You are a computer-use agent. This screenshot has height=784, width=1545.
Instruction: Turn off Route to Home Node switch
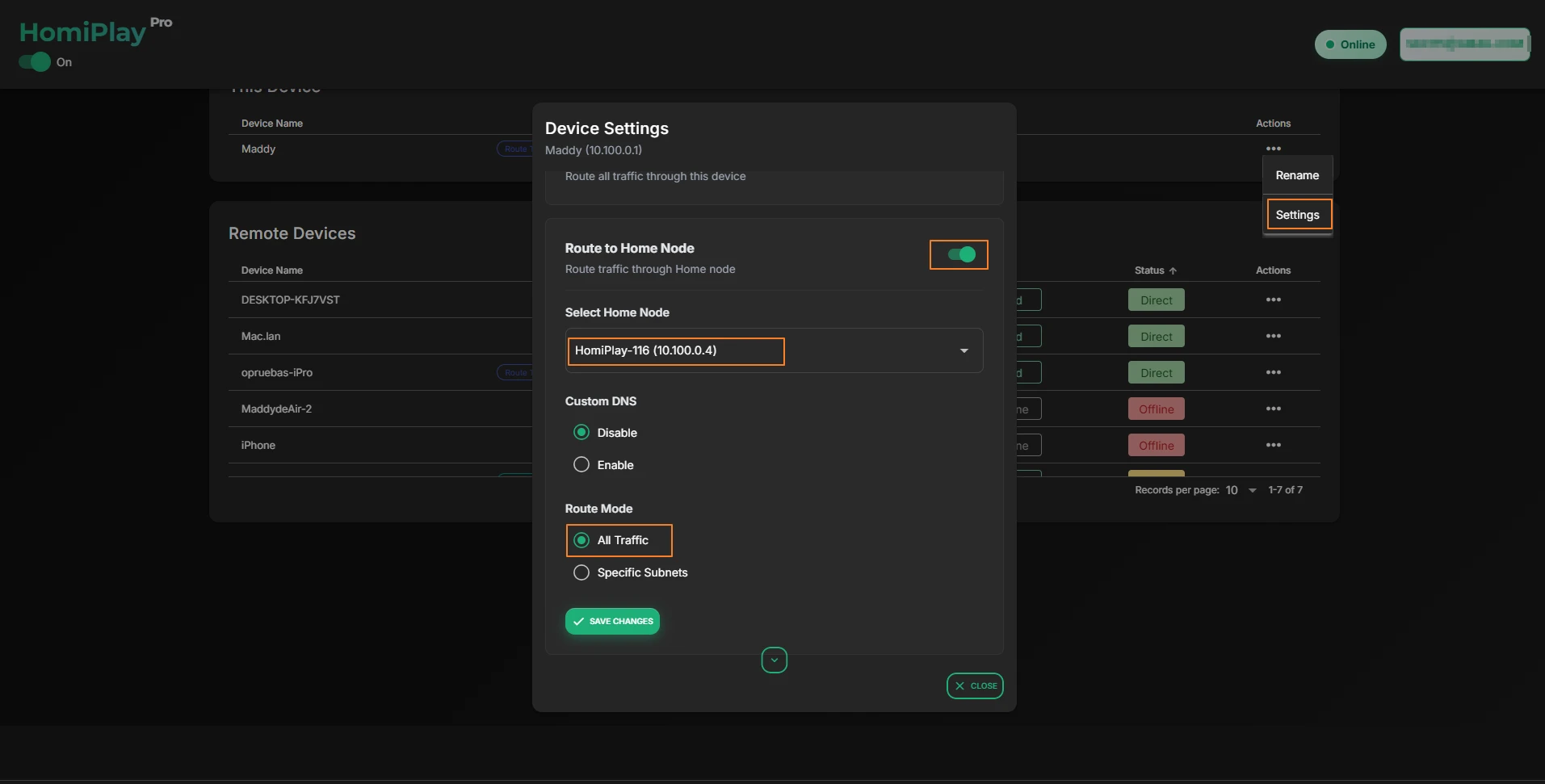(x=961, y=254)
